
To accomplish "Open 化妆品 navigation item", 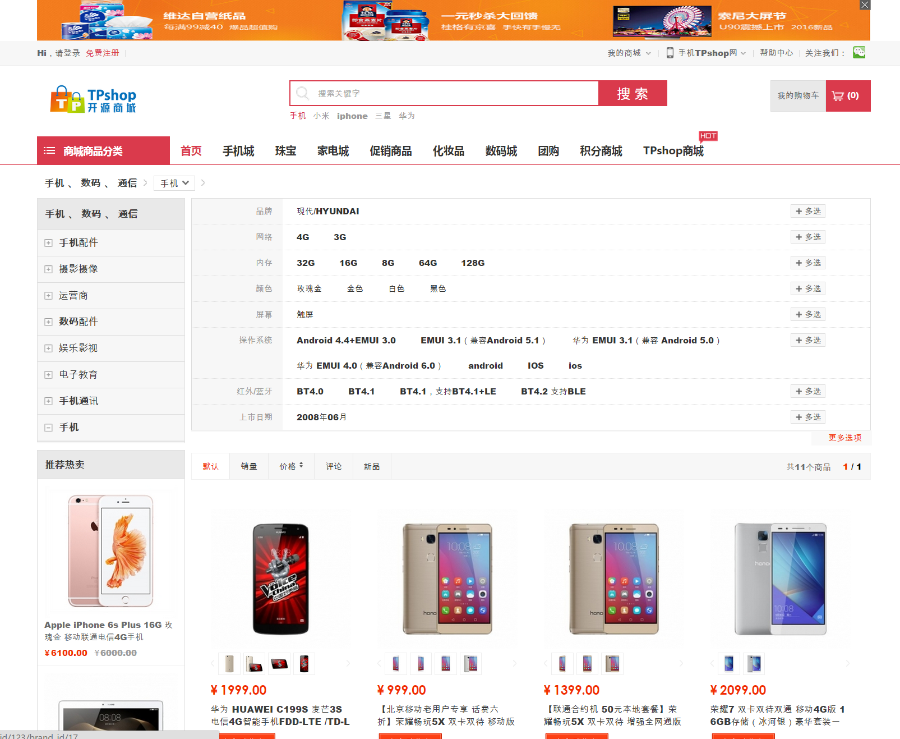I will coord(448,151).
